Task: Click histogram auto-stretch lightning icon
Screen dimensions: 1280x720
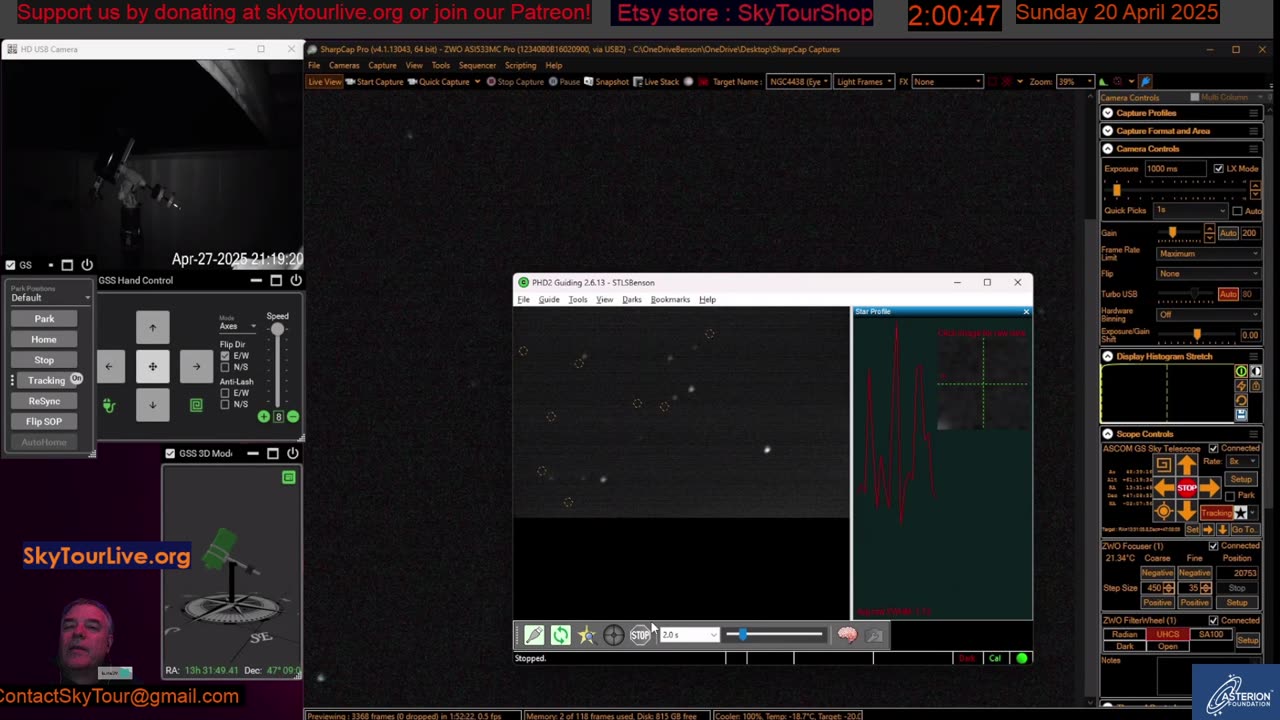Action: [x=1241, y=385]
